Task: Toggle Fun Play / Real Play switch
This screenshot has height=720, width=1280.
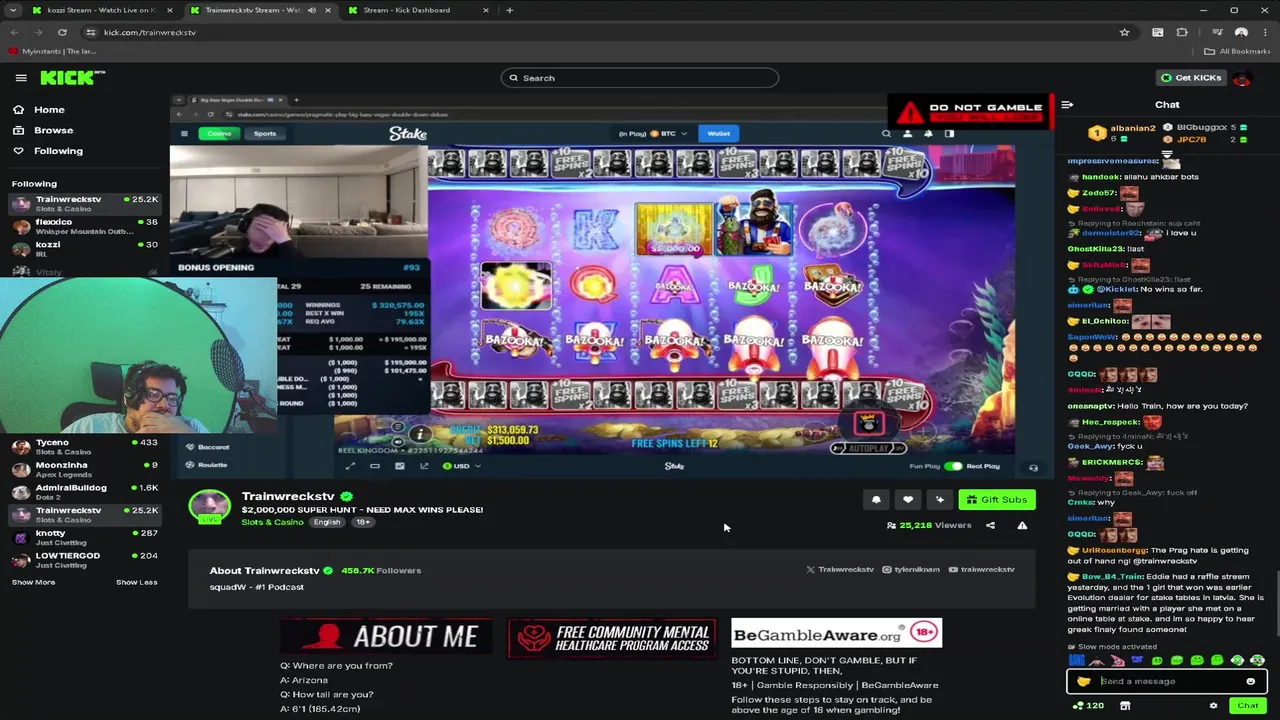Action: pos(953,466)
